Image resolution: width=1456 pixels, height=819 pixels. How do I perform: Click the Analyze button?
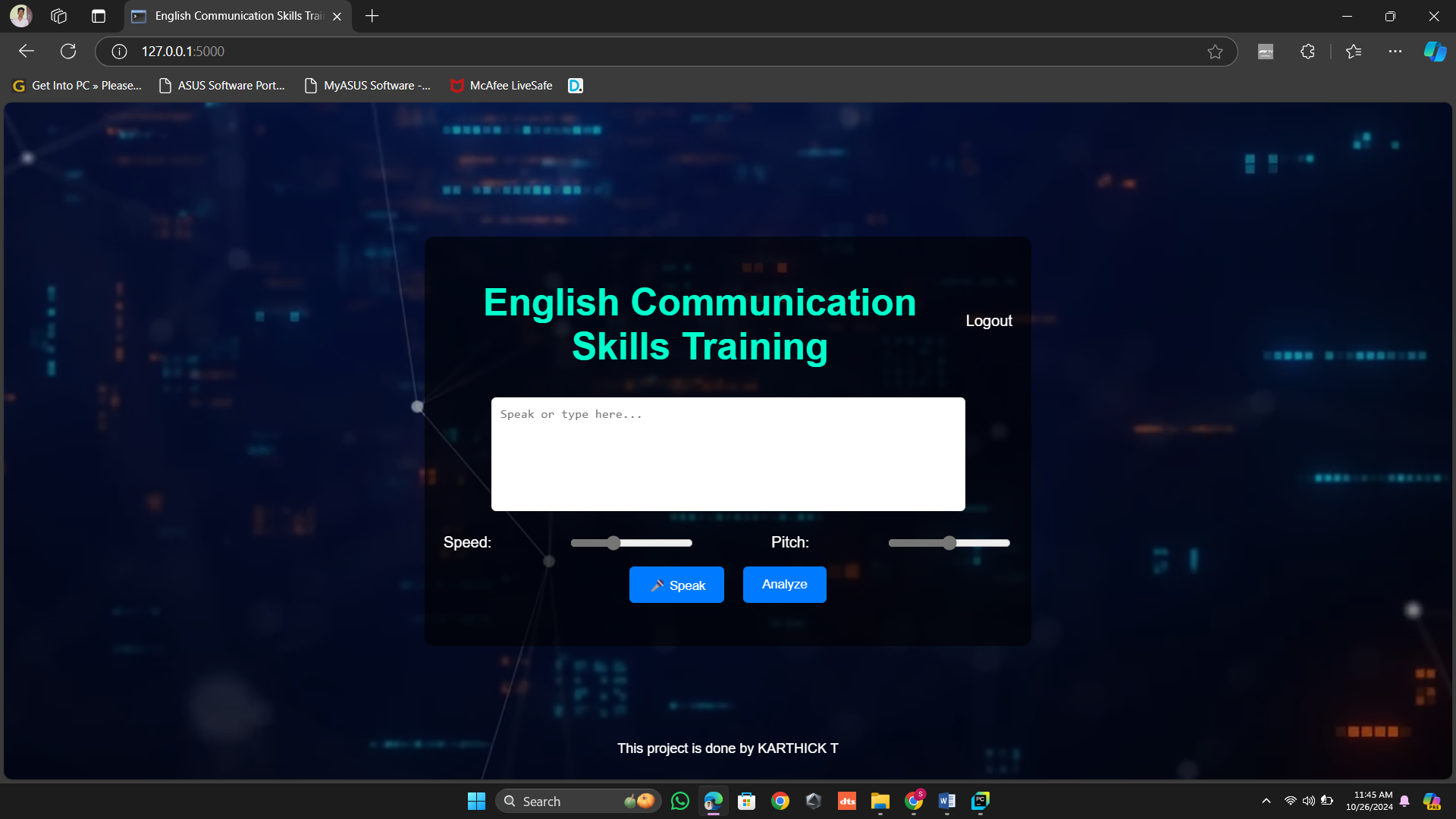[785, 585]
